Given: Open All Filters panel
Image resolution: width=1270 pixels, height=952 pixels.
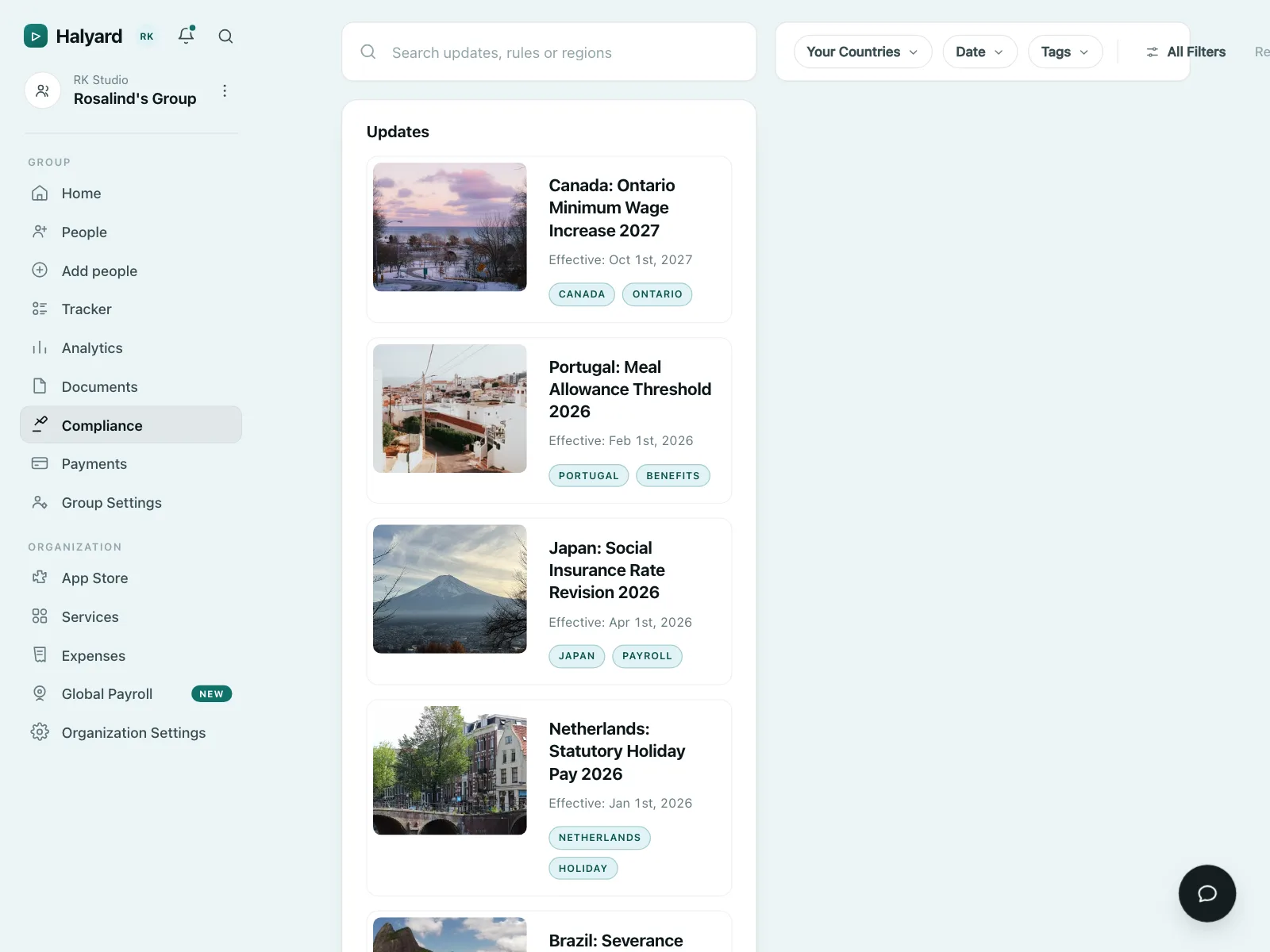Looking at the screenshot, I should click(1185, 52).
